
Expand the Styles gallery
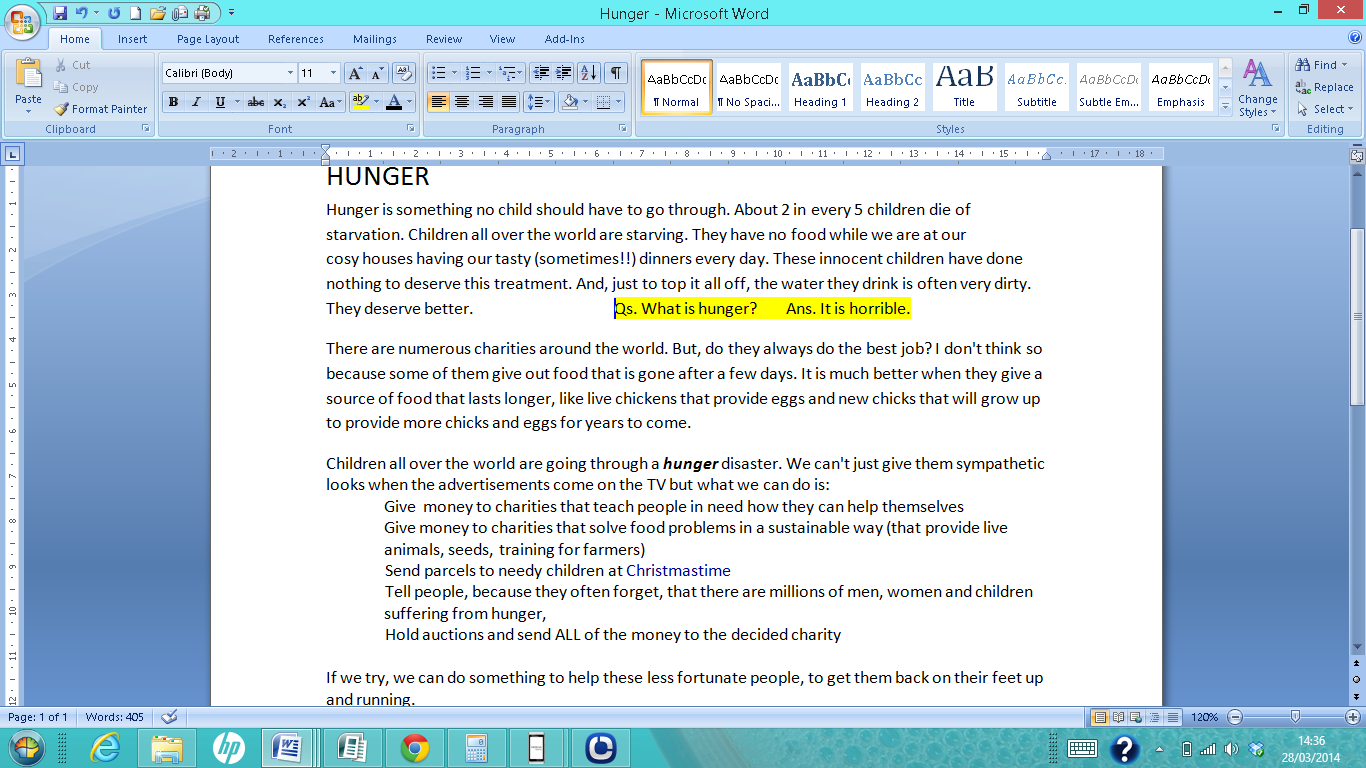point(1226,106)
